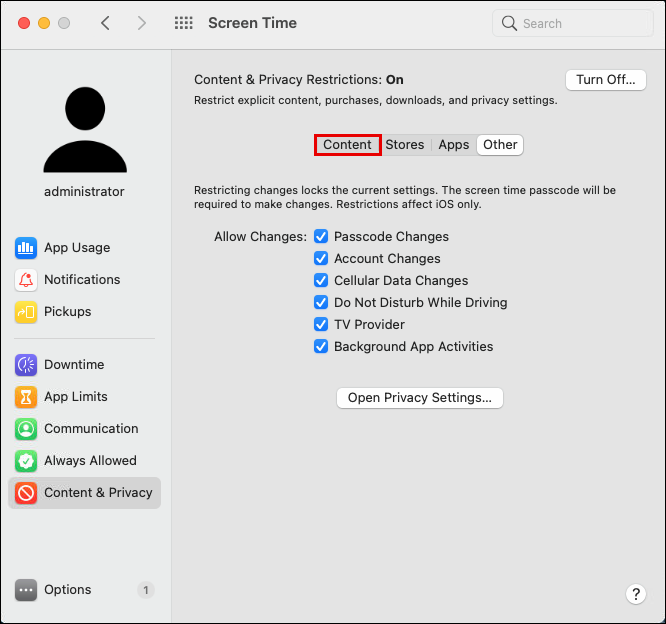Open App Usage from its bar chart icon
Viewport: 666px width, 624px height.
point(26,248)
